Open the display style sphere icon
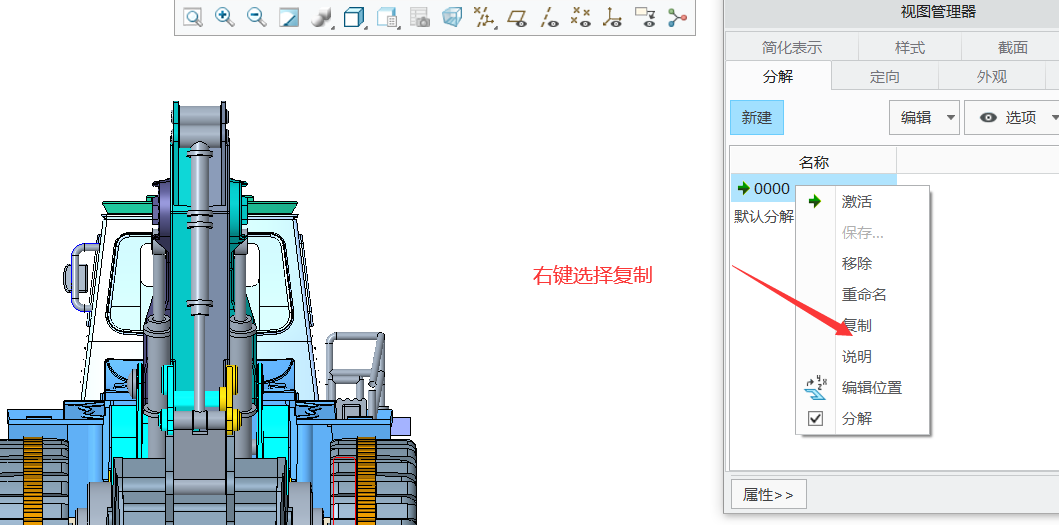Viewport: 1059px width, 525px height. [x=321, y=18]
